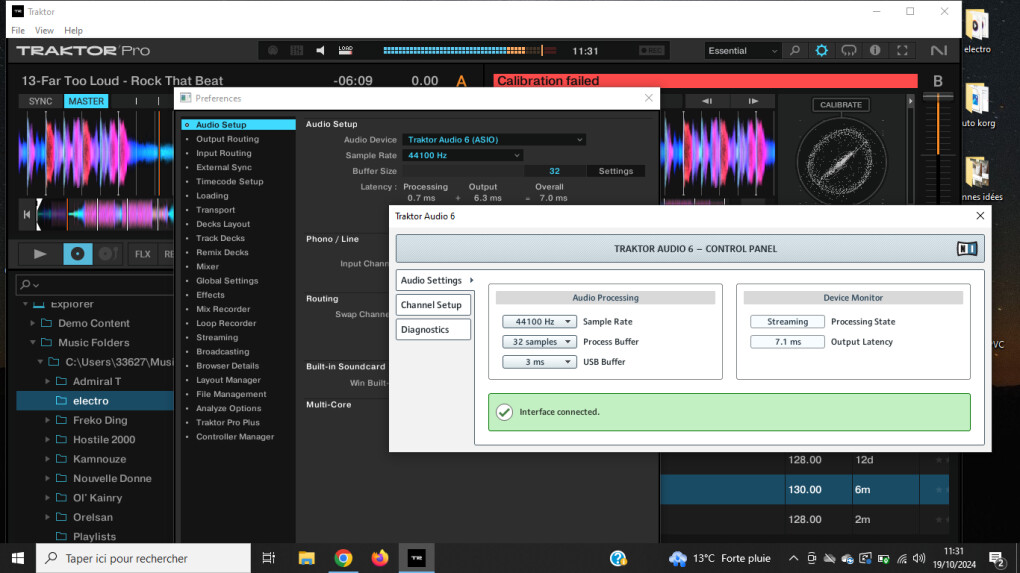Viewport: 1020px width, 573px height.
Task: Open Help menu
Action: click(74, 31)
